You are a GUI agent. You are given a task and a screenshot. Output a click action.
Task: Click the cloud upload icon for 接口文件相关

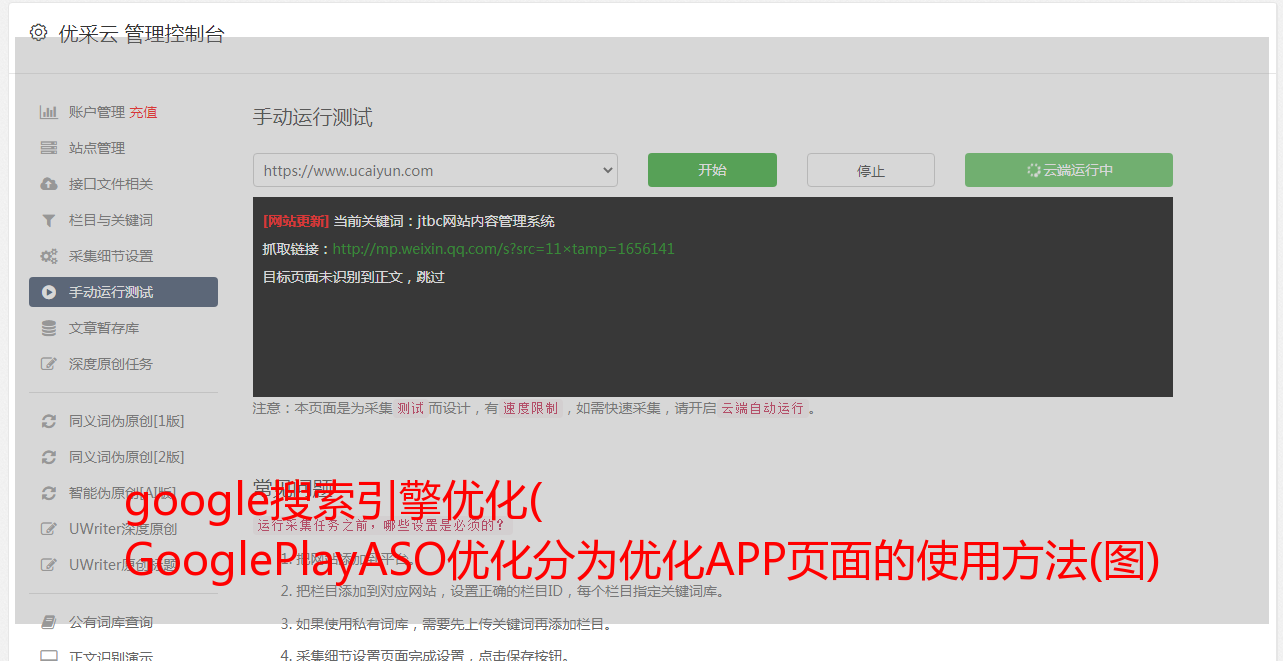[48, 184]
